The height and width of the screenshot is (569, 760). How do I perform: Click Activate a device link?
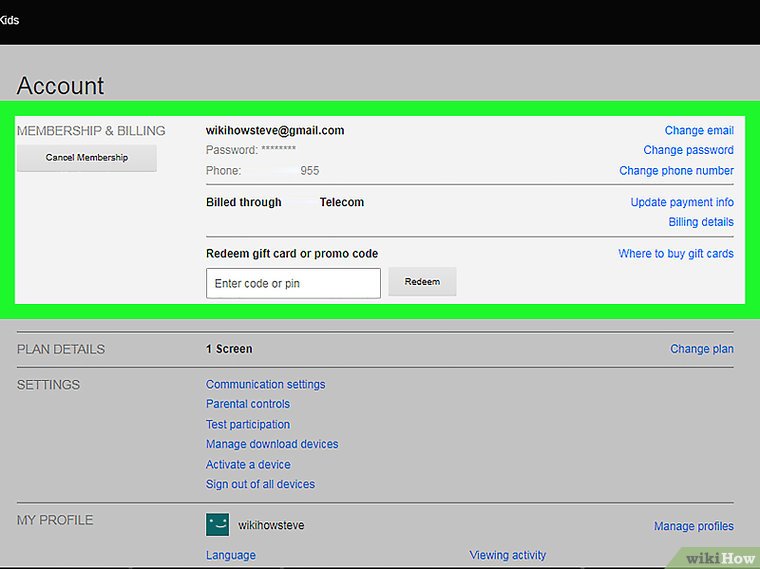click(x=248, y=464)
